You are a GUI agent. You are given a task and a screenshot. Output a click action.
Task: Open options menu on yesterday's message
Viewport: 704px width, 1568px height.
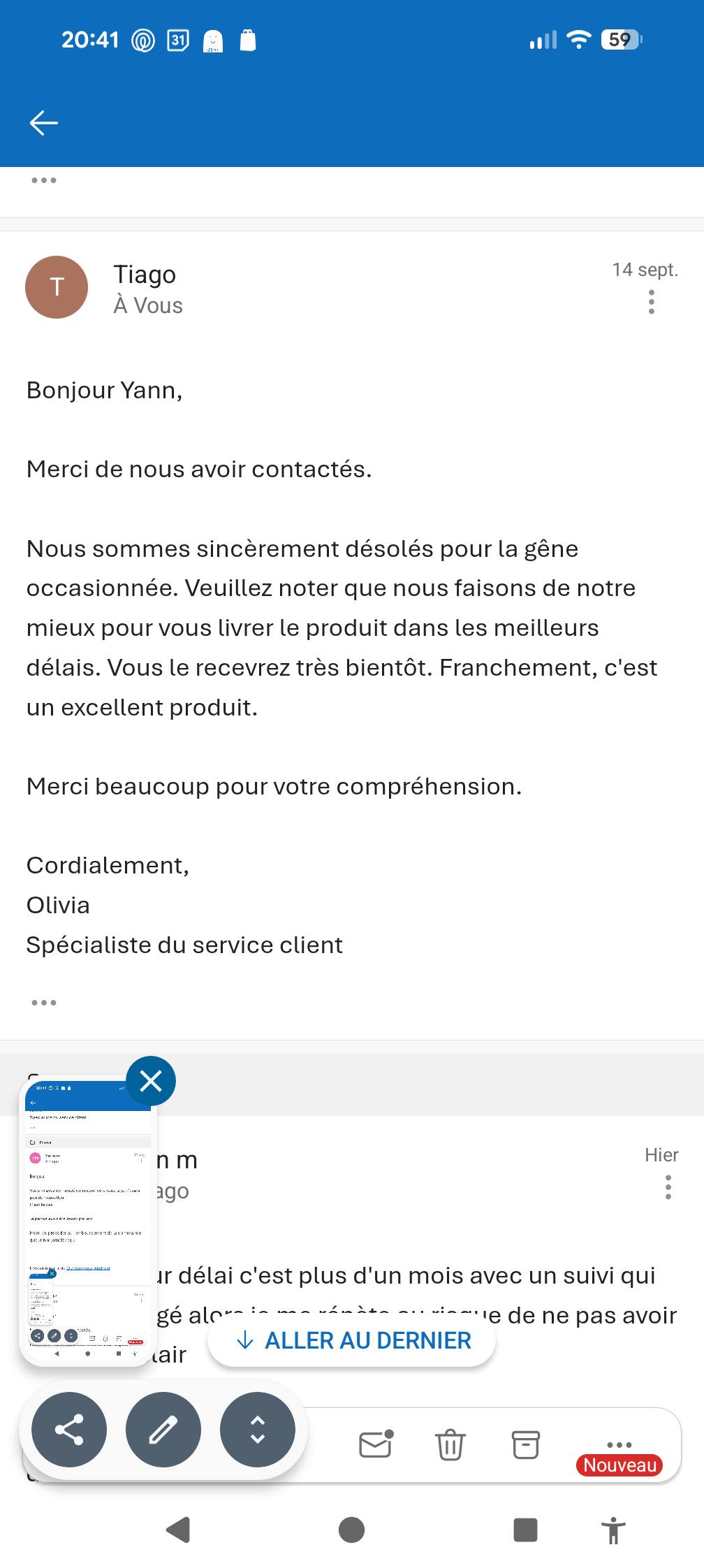point(668,1187)
